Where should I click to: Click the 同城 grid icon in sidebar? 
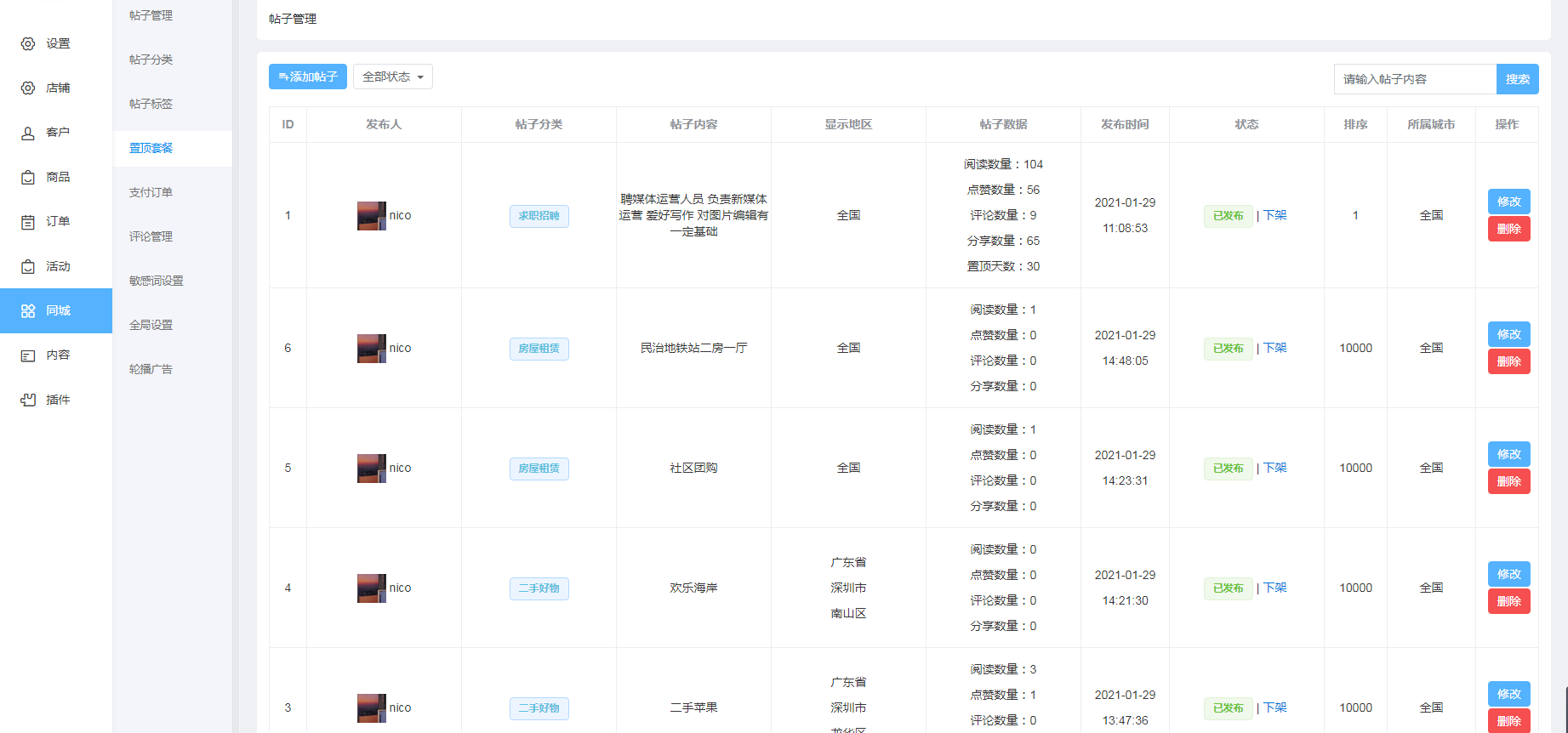click(x=28, y=311)
